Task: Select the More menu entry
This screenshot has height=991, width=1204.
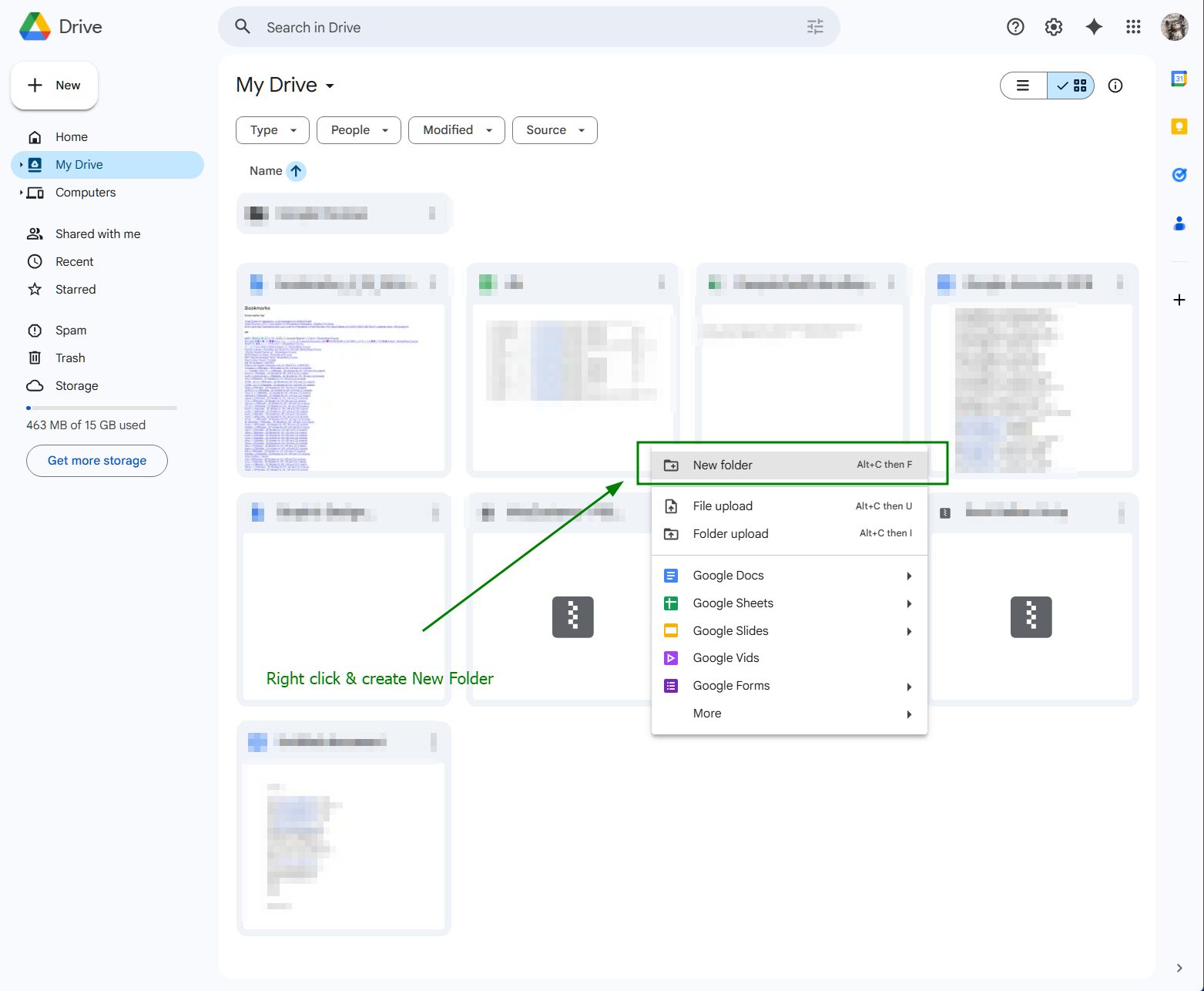Action: [x=790, y=714]
